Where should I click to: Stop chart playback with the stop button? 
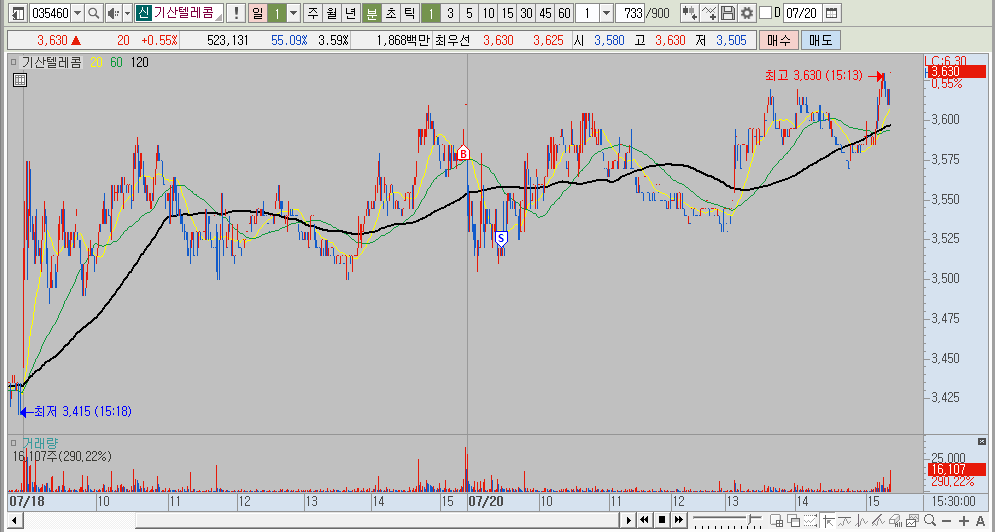pos(662,520)
